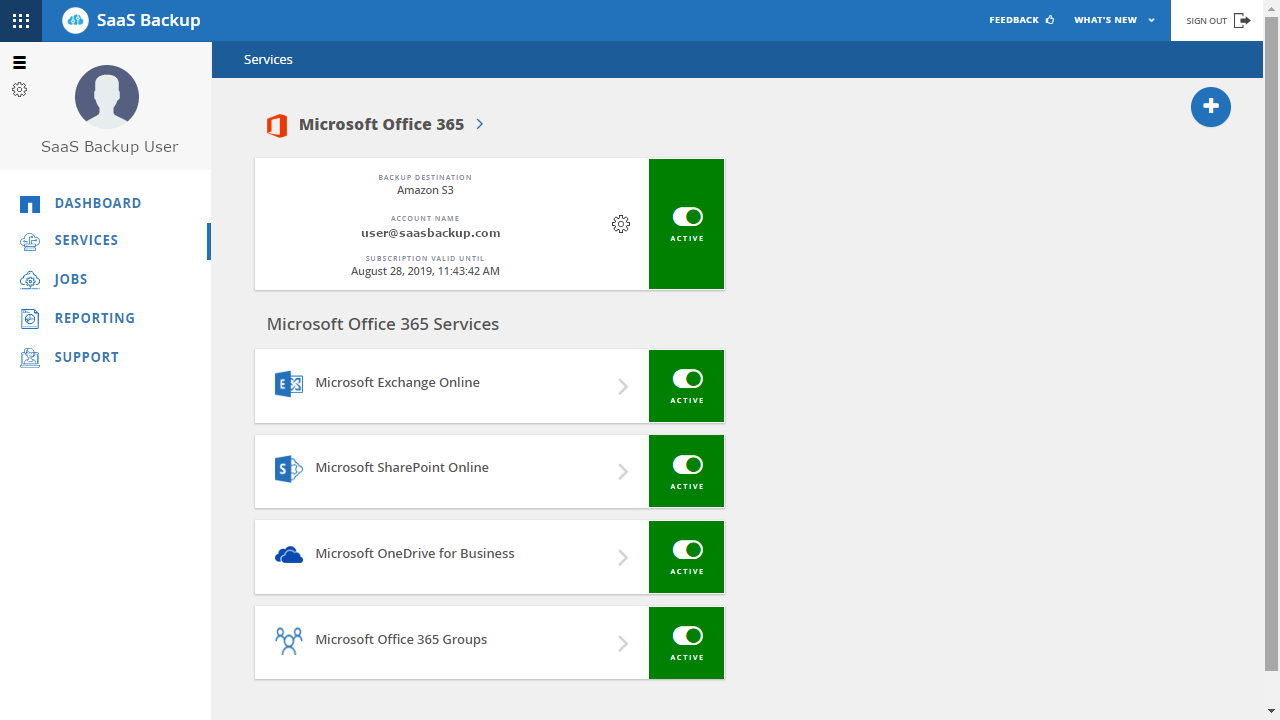Click the Microsoft Office 365 Services heading
This screenshot has height=720, width=1280.
tap(383, 324)
